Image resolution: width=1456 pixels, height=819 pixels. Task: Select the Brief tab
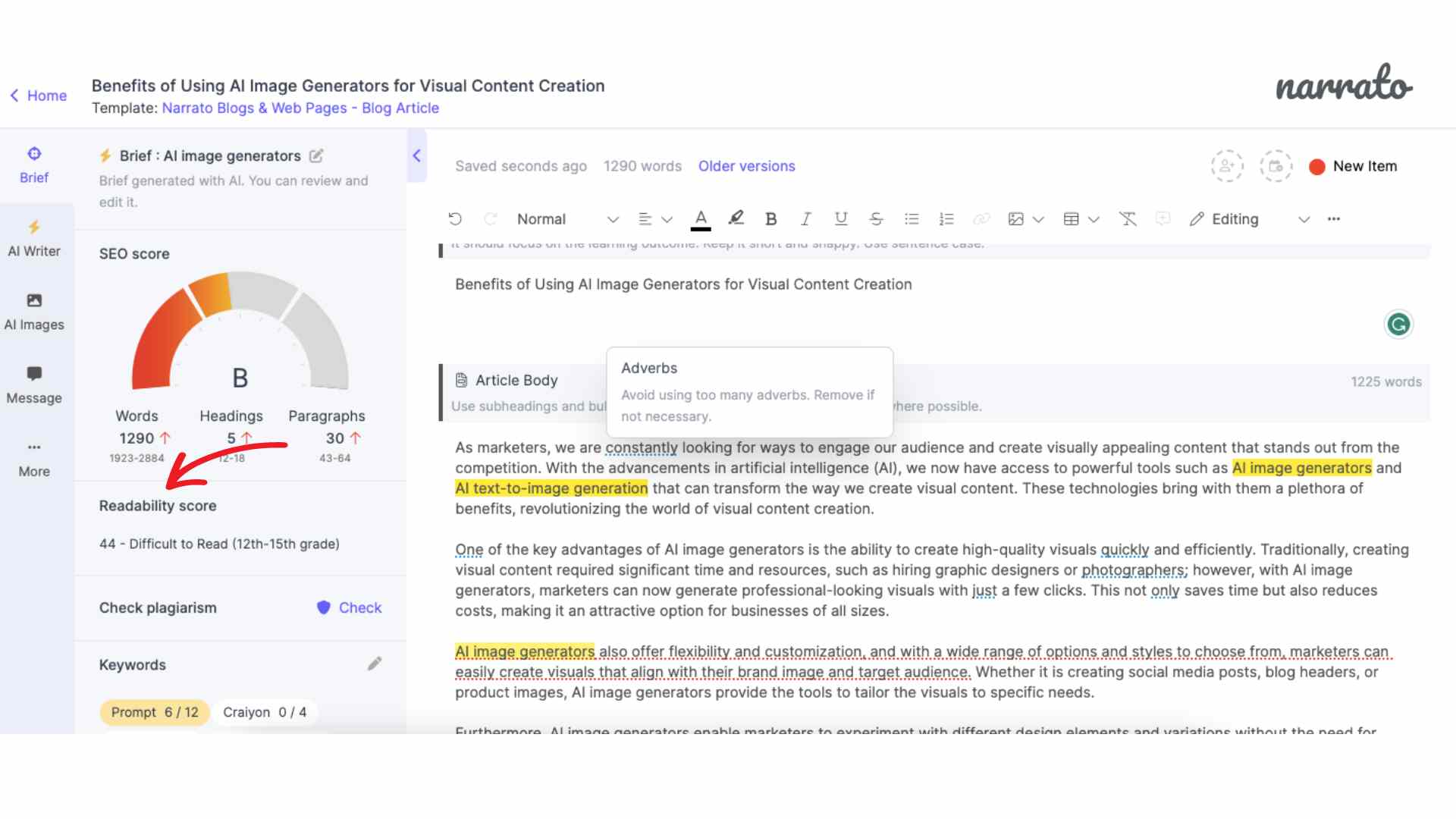(33, 165)
